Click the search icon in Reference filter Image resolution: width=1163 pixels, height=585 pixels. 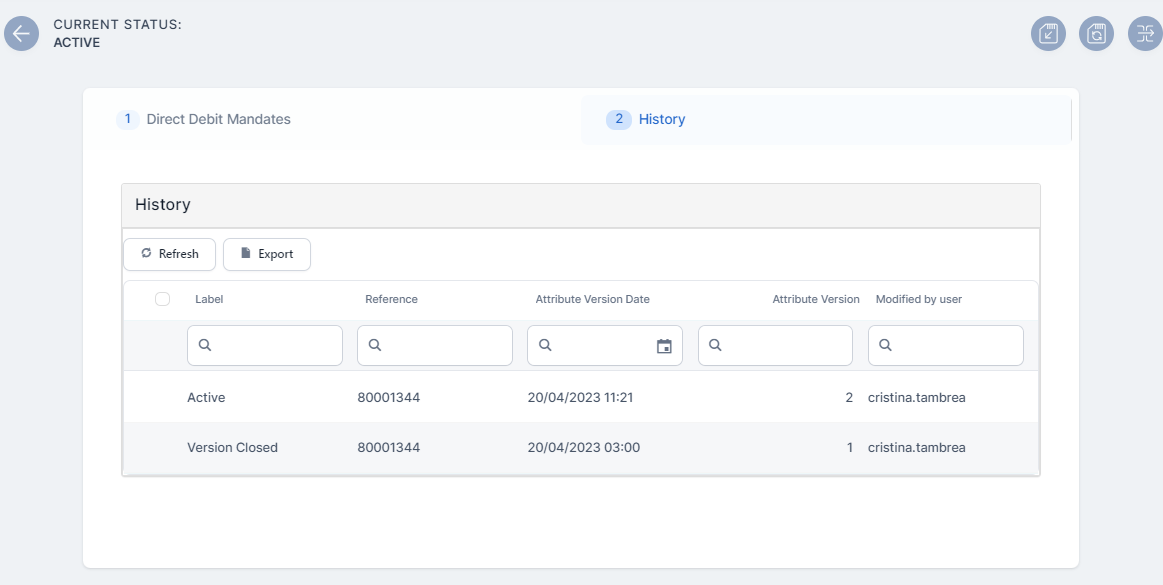pyautogui.click(x=375, y=345)
